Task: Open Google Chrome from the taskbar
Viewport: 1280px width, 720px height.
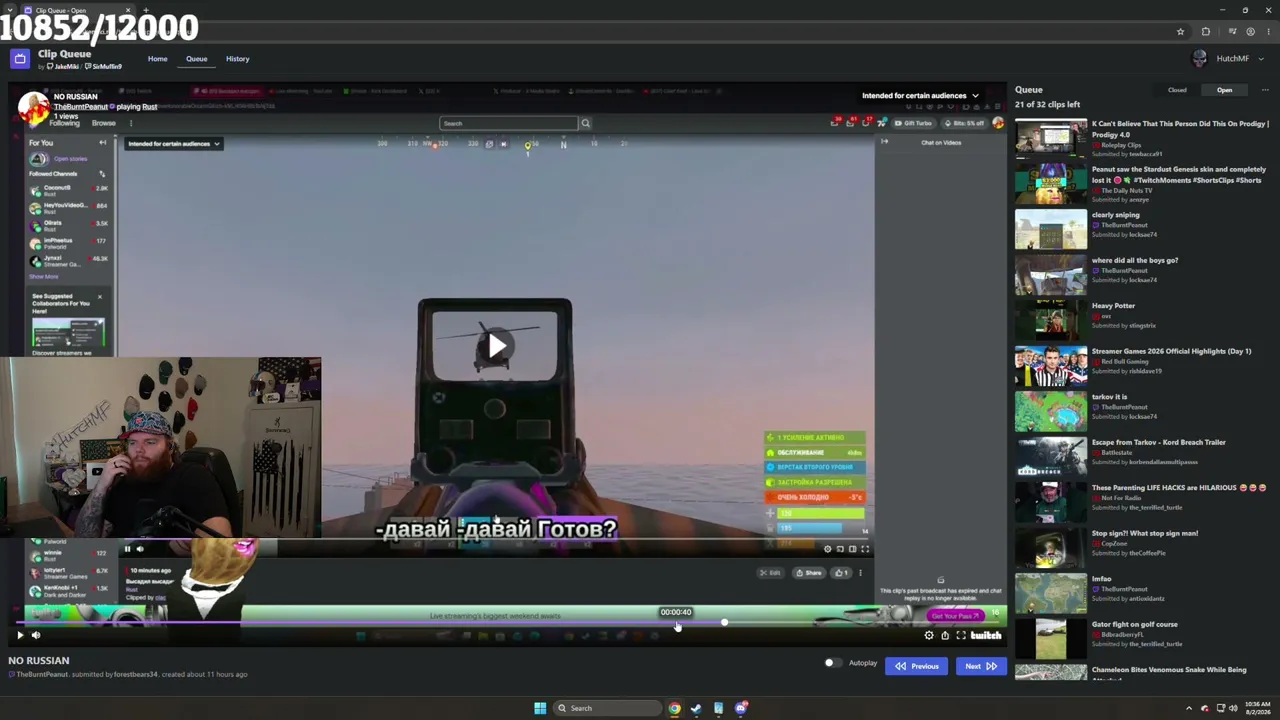Action: 675,708
